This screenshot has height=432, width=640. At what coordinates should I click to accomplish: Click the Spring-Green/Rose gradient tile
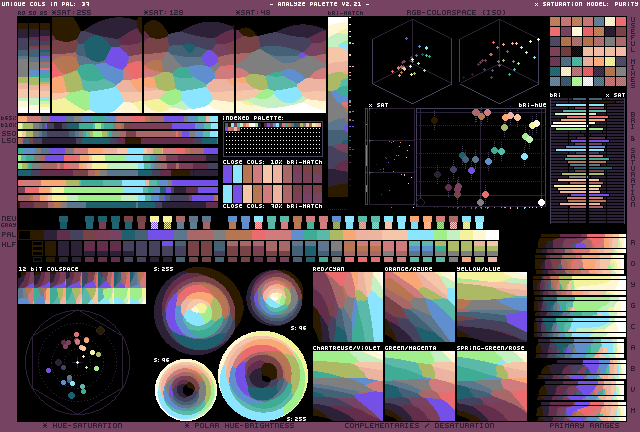[491, 385]
